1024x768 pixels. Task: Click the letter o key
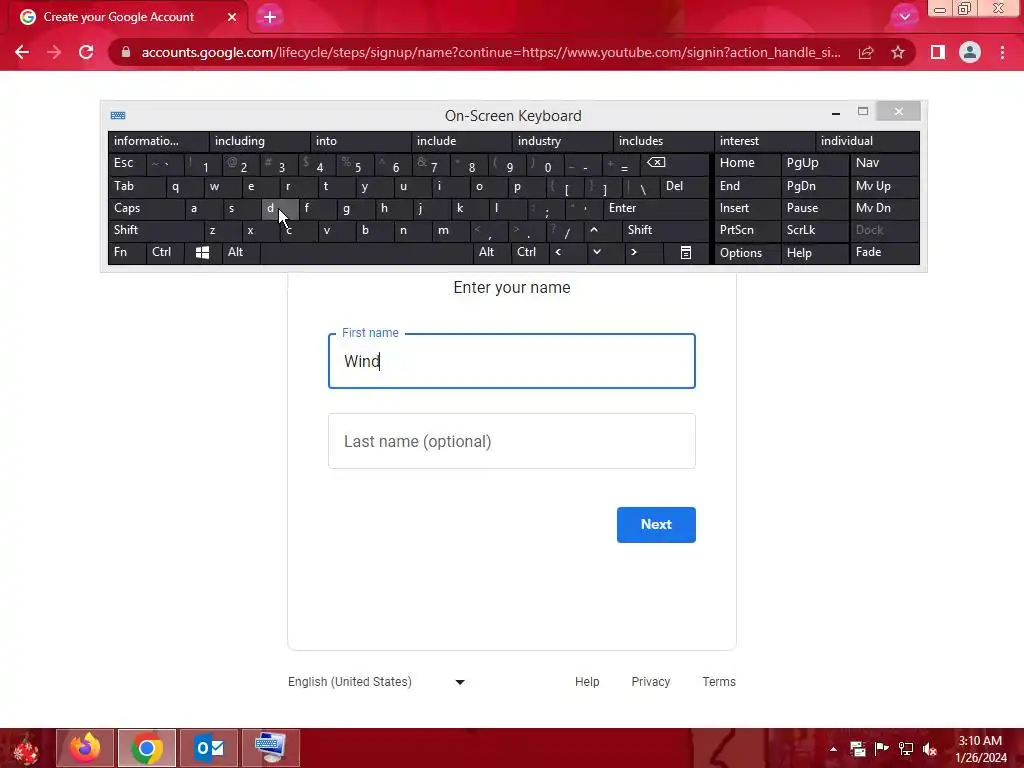tap(487, 186)
